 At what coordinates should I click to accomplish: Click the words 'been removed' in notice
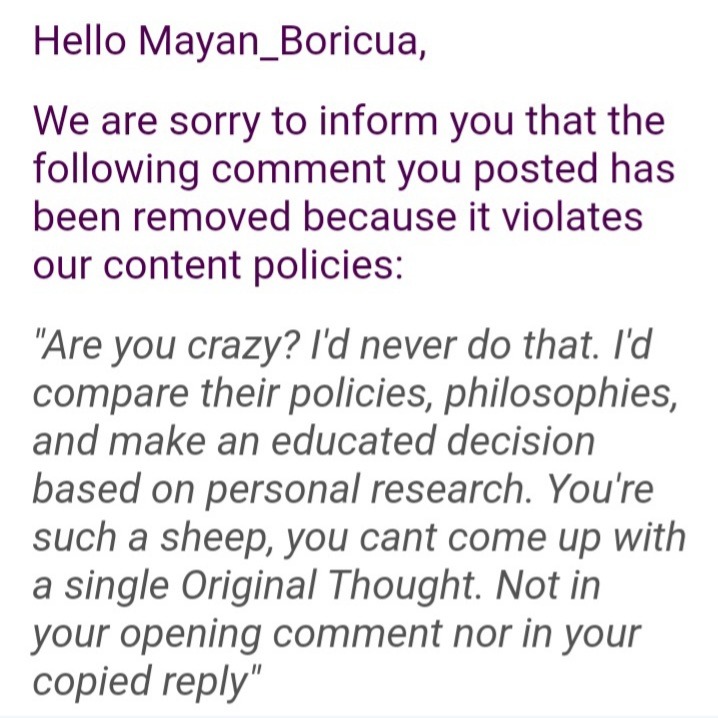pyautogui.click(x=161, y=216)
